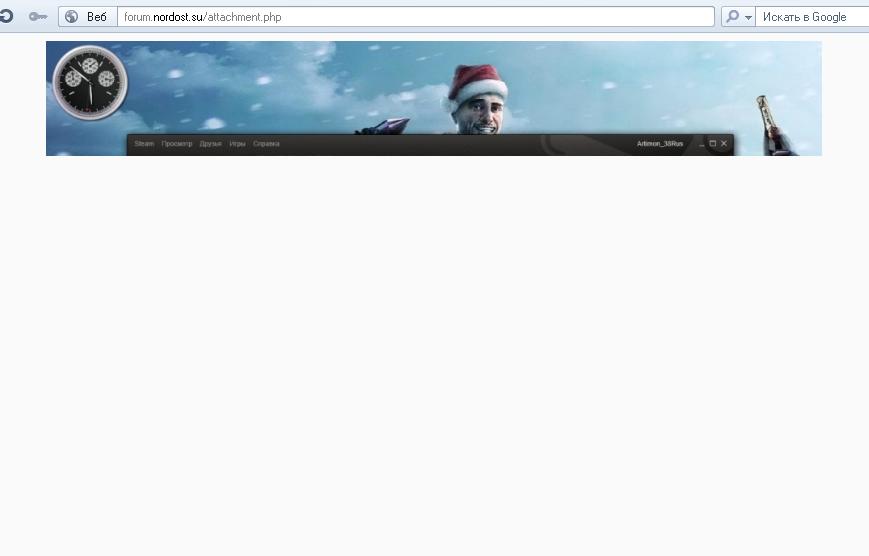Open the Друзья menu
869x556 pixels.
(211, 144)
